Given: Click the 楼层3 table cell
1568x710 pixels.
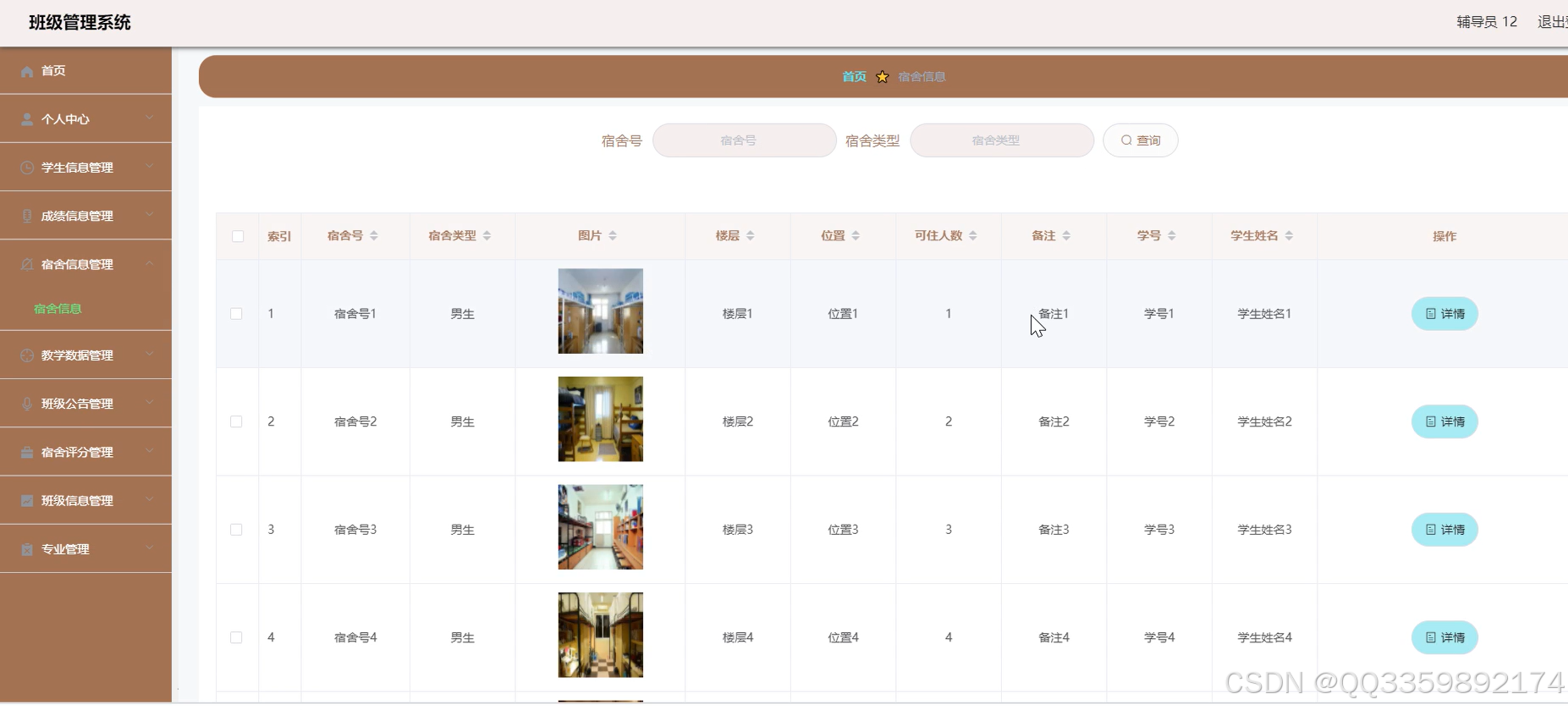Looking at the screenshot, I should pyautogui.click(x=738, y=530).
